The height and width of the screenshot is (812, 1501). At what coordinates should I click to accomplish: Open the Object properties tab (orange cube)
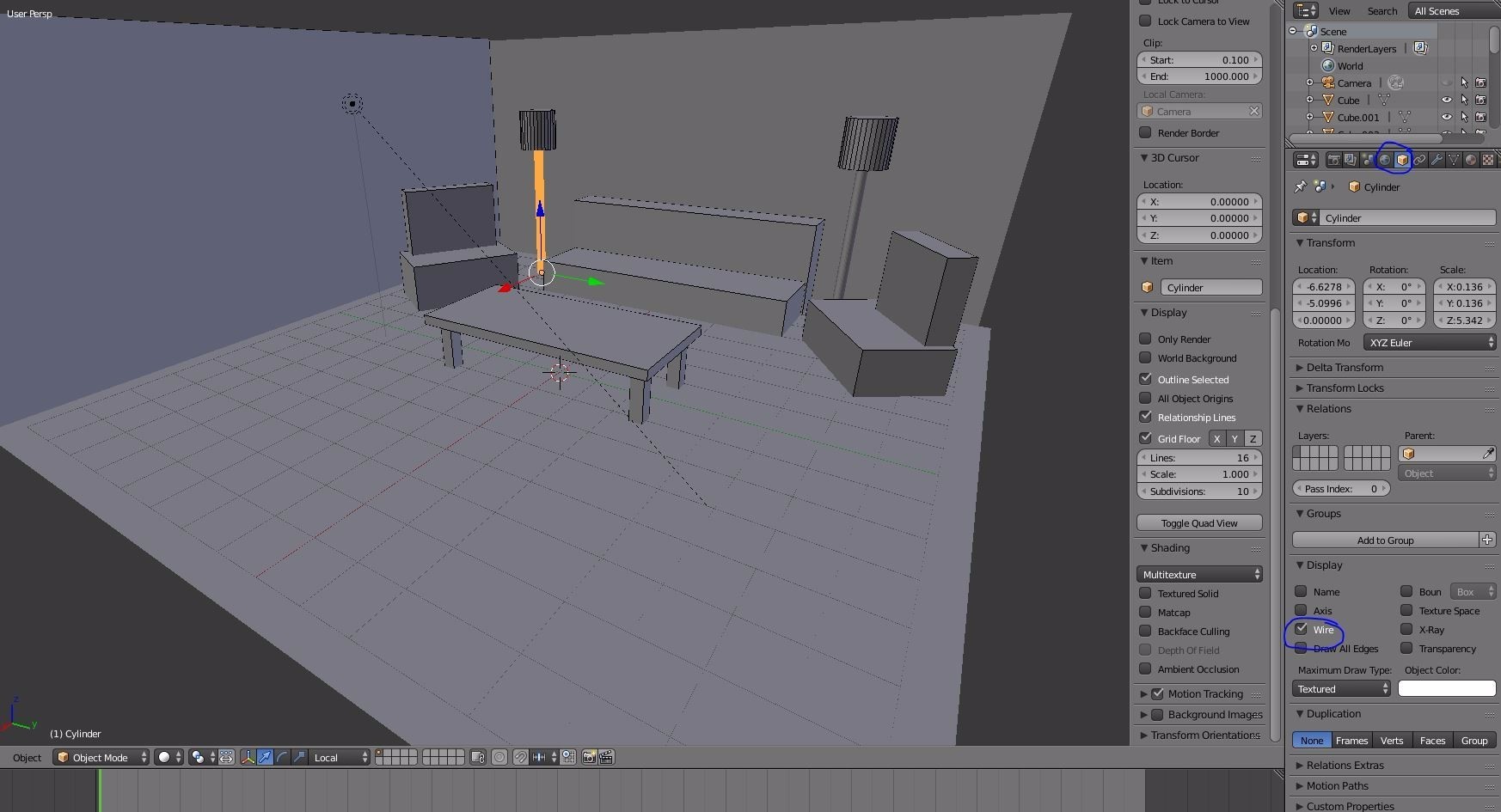coord(1402,160)
